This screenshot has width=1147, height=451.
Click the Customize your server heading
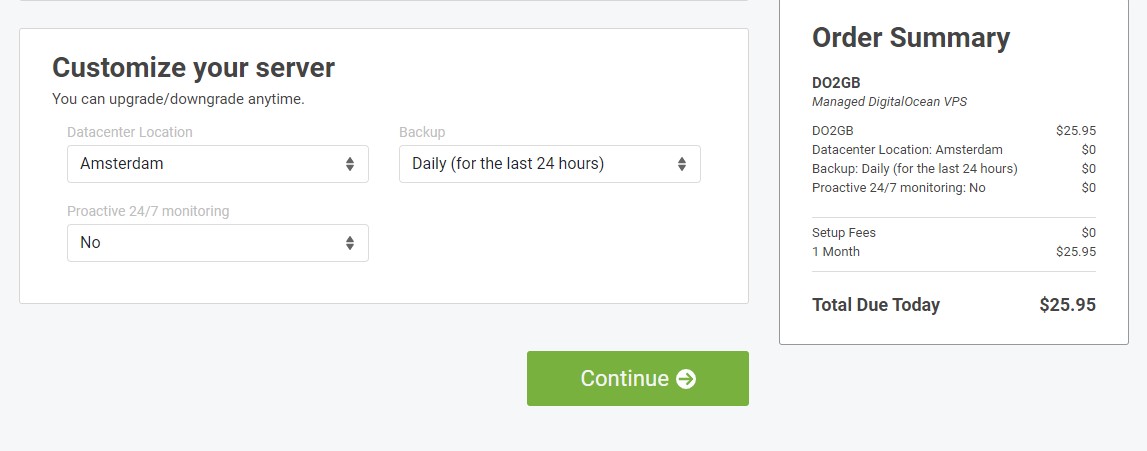(193, 67)
